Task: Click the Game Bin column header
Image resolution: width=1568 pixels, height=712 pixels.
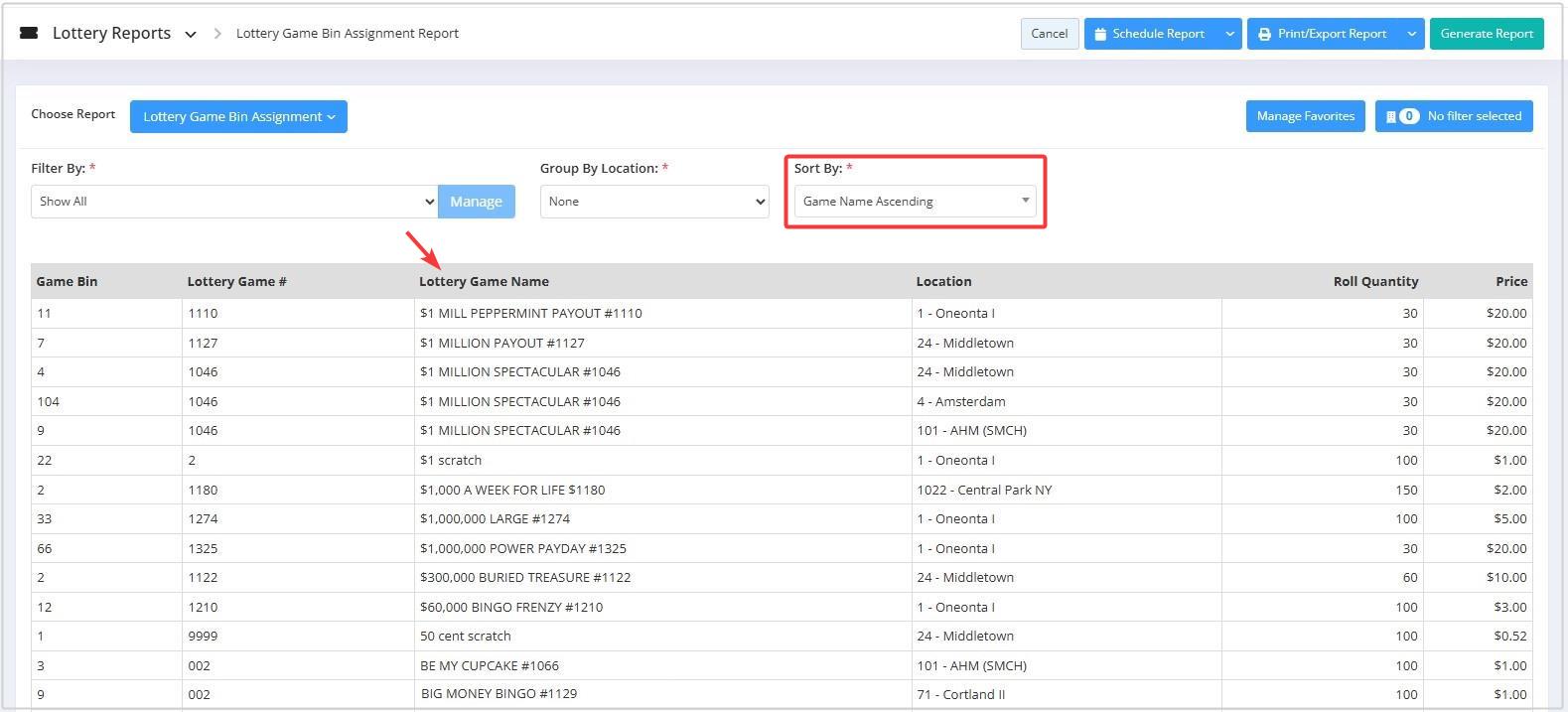Action: click(x=67, y=281)
